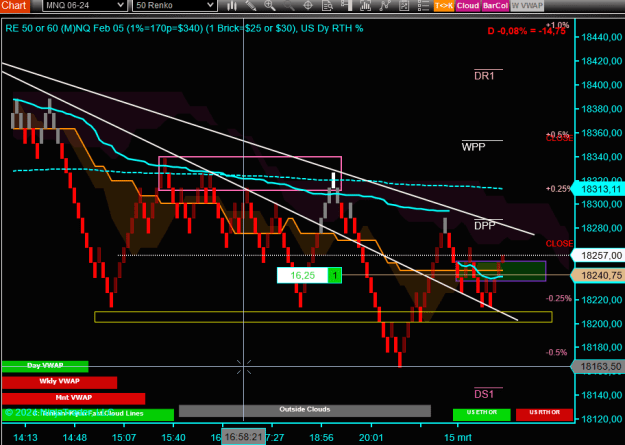Click the DR1 pivot label
This screenshot has height=445, width=625.
(484, 76)
